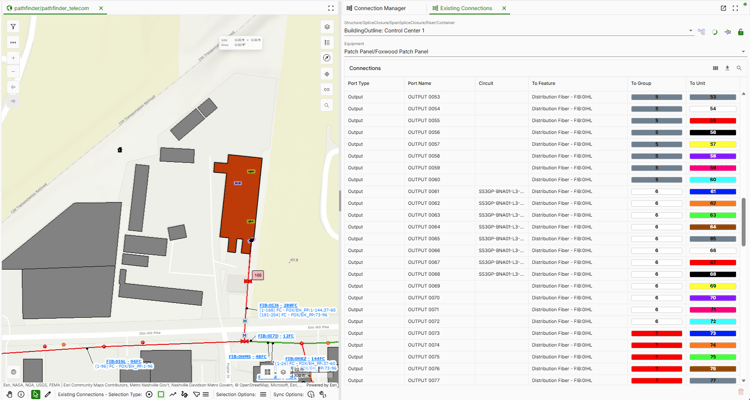The width and height of the screenshot is (750, 400).
Task: Zoom out on the map
Action: [13, 72]
